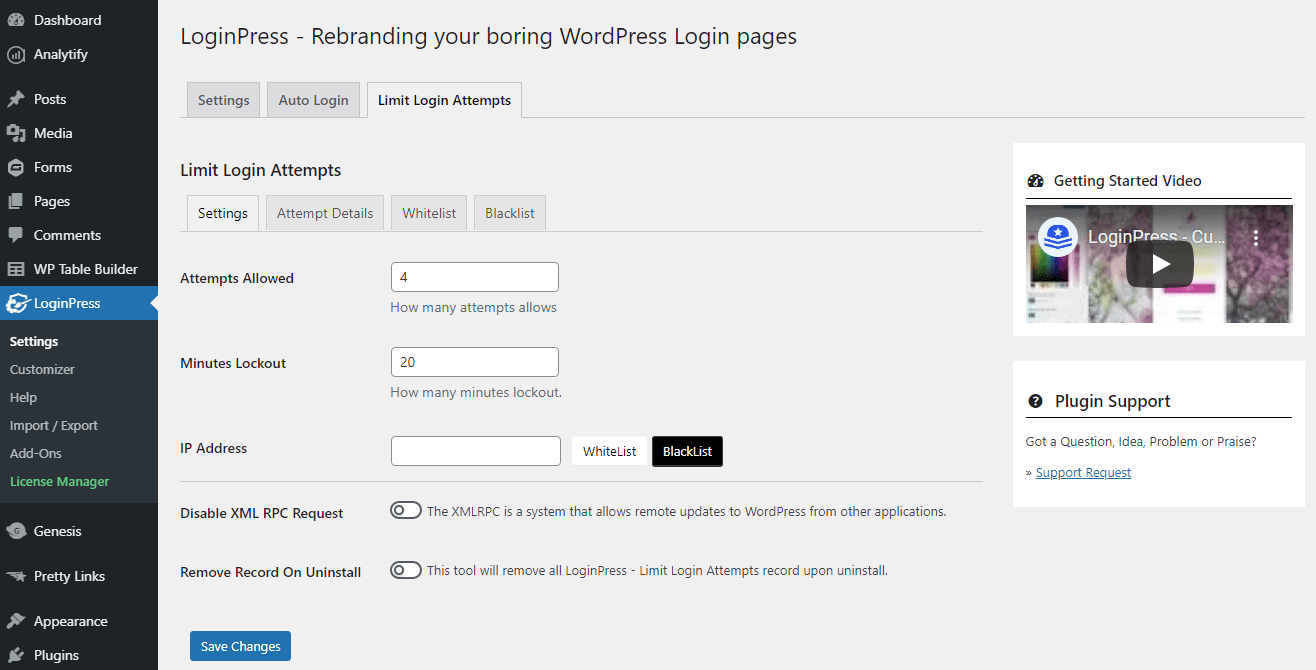Open the Media menu label
This screenshot has width=1316, height=670.
click(x=53, y=133)
